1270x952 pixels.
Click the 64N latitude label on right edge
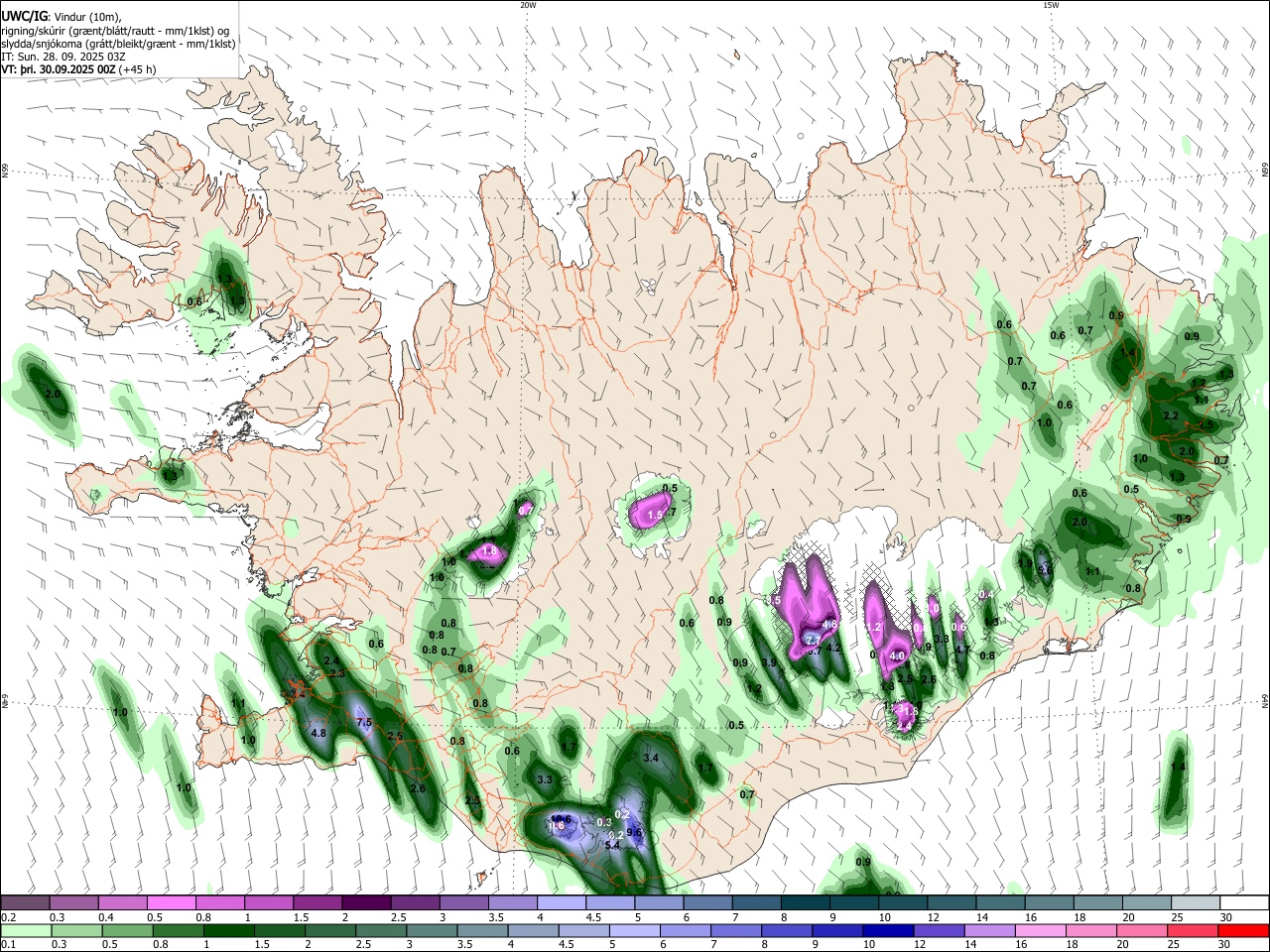1265,700
